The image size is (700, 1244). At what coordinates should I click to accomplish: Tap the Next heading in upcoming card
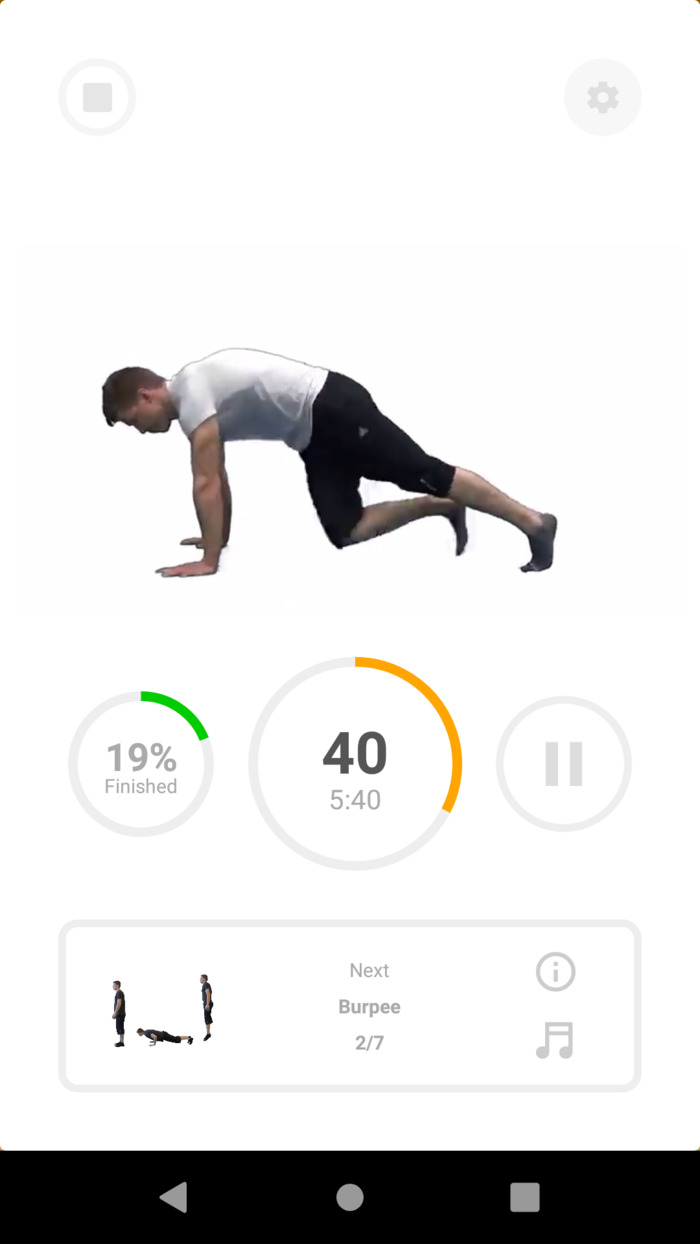[x=369, y=971]
